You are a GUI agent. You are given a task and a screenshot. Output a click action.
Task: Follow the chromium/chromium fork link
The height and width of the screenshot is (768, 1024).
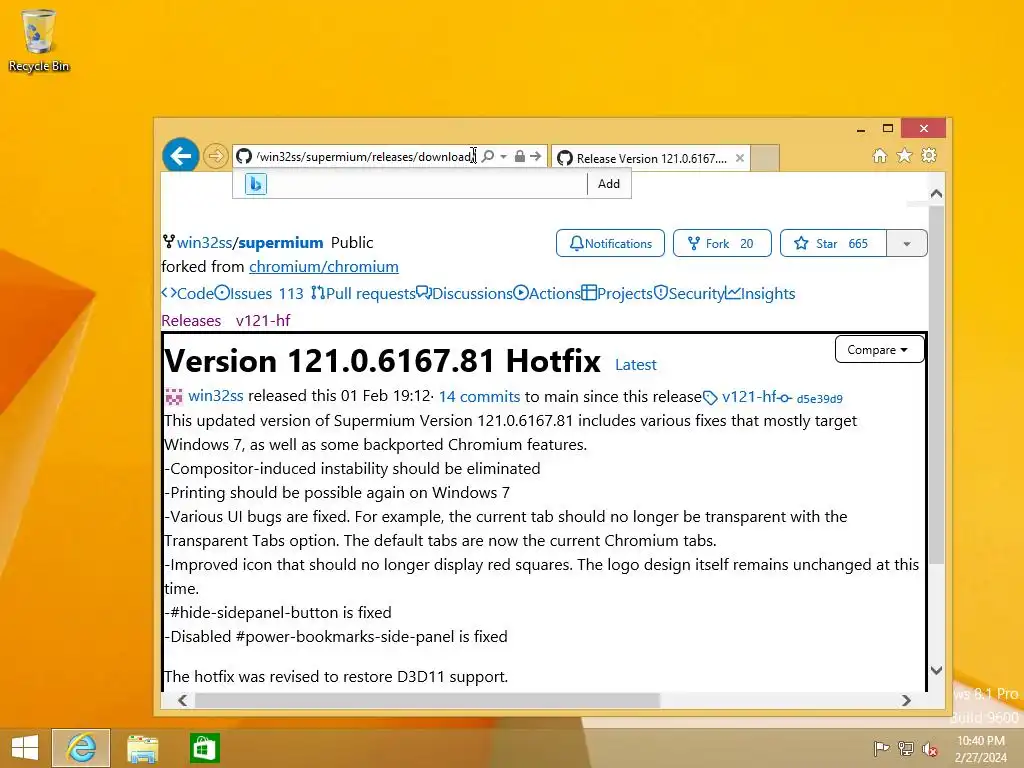click(324, 267)
